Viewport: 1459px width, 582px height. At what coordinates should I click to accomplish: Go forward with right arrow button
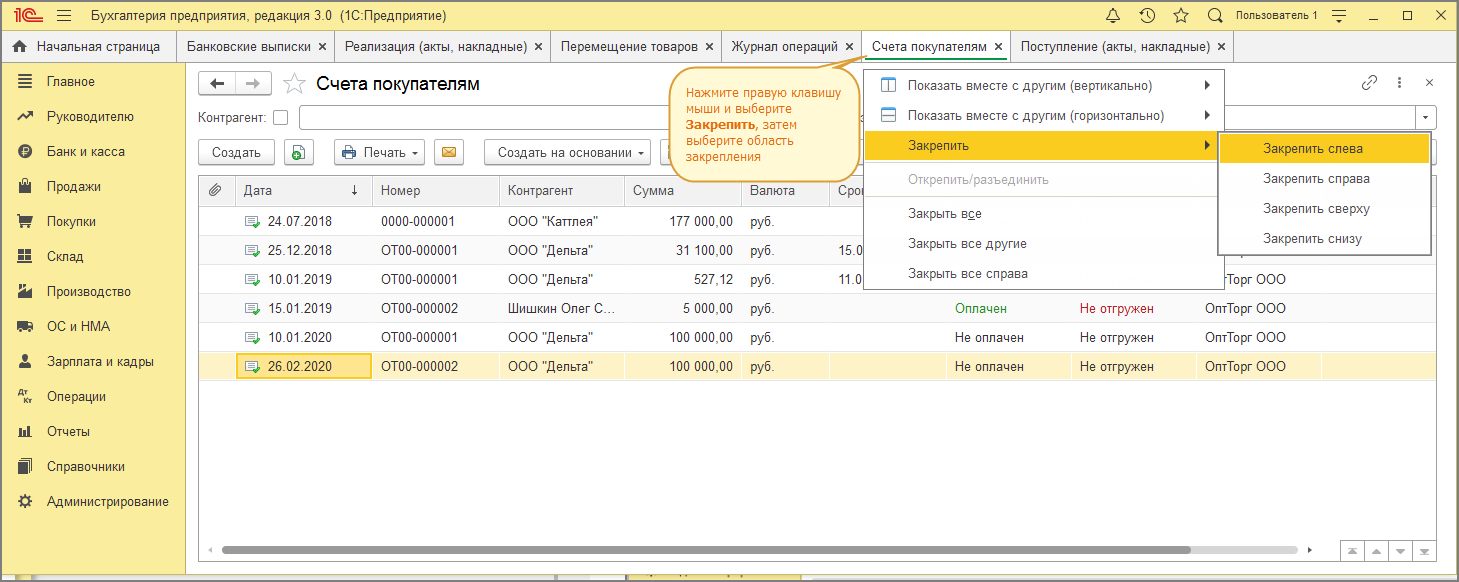(253, 84)
